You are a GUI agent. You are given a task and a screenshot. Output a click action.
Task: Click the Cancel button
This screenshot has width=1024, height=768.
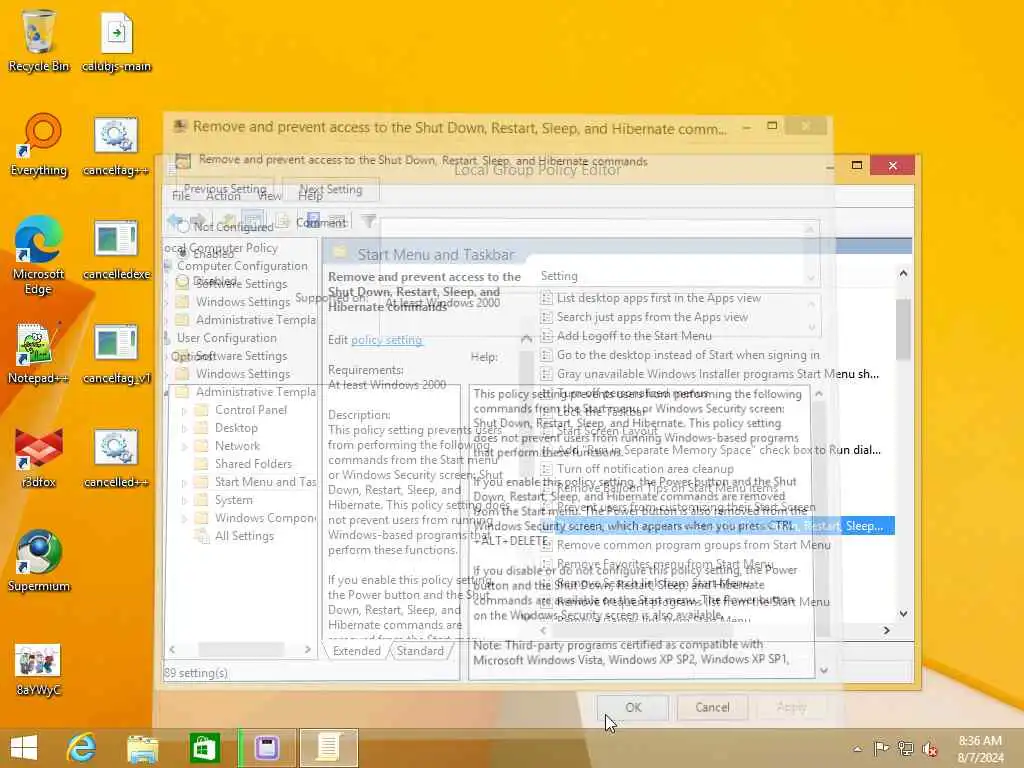(712, 707)
